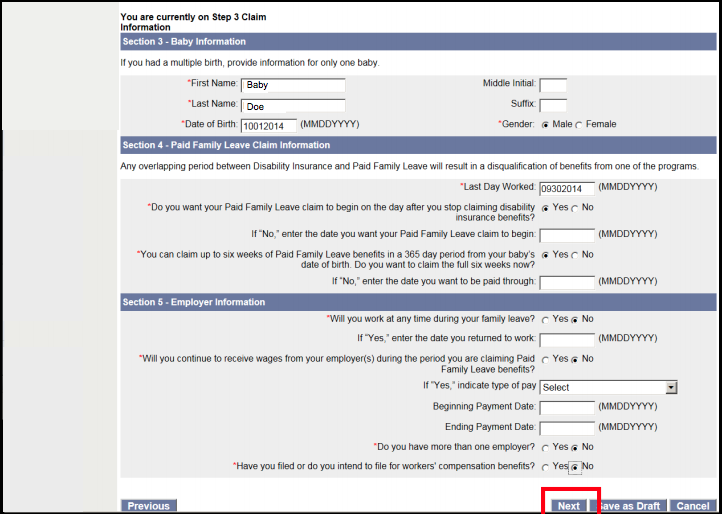Select Yes for more than one employer
This screenshot has width=722, height=514.
(x=545, y=447)
